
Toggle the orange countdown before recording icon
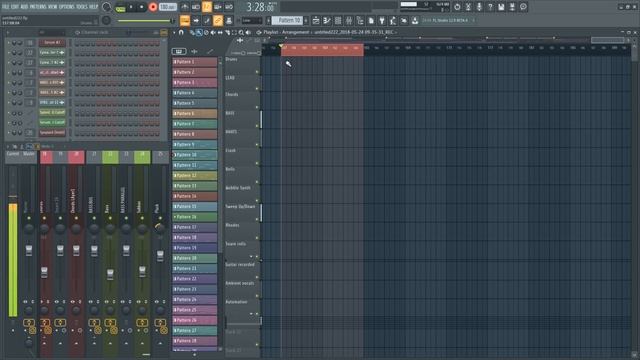click(x=207, y=7)
